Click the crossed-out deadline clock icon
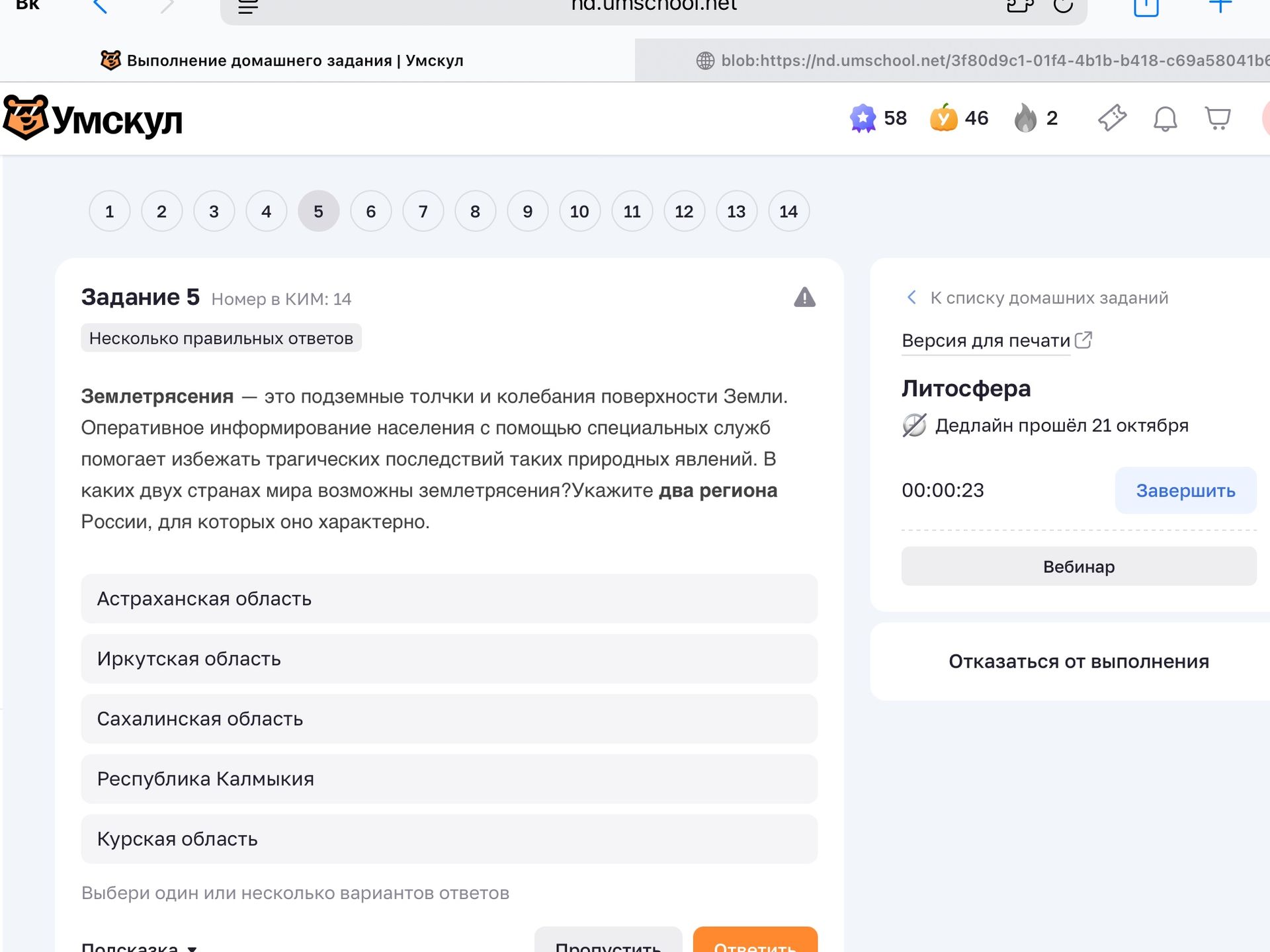Viewport: 1270px width, 952px height. pyautogui.click(x=914, y=425)
